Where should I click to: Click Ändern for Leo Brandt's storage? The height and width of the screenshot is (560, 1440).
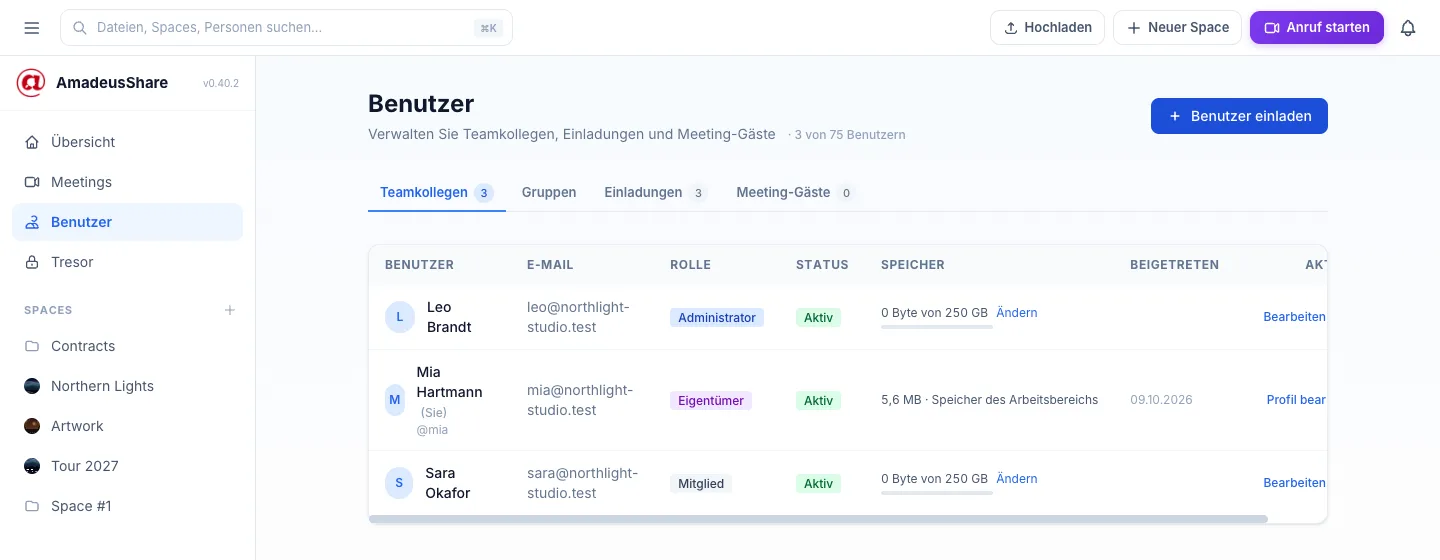[x=1017, y=313]
